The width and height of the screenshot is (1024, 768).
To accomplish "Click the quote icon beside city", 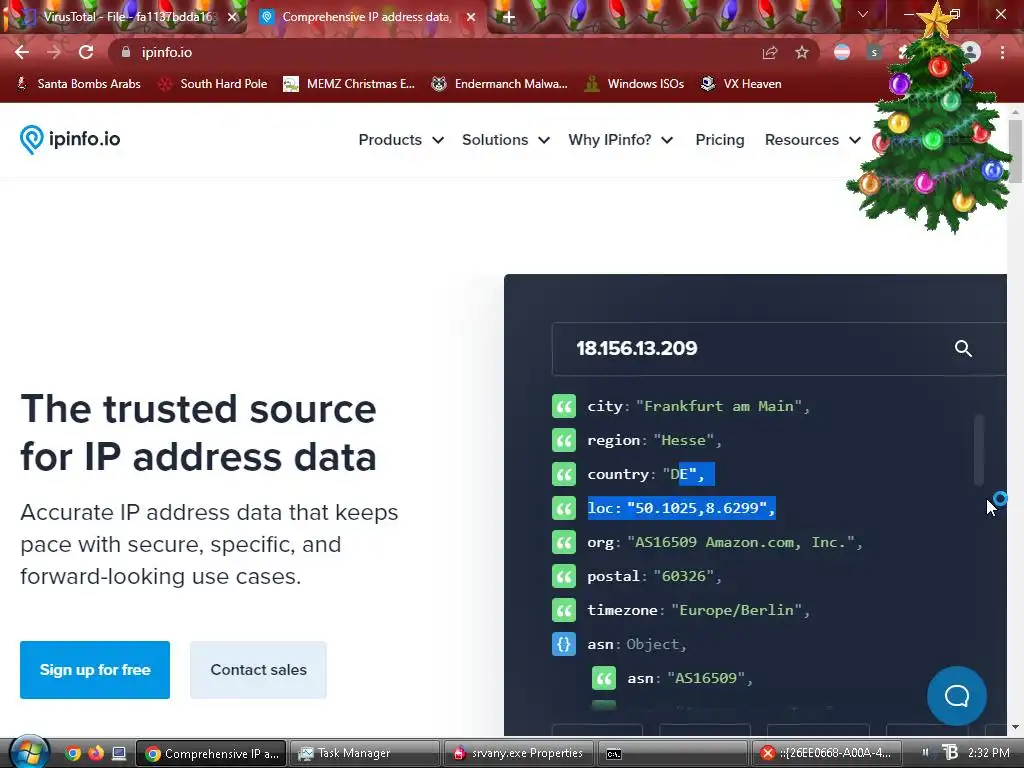I will coord(564,406).
